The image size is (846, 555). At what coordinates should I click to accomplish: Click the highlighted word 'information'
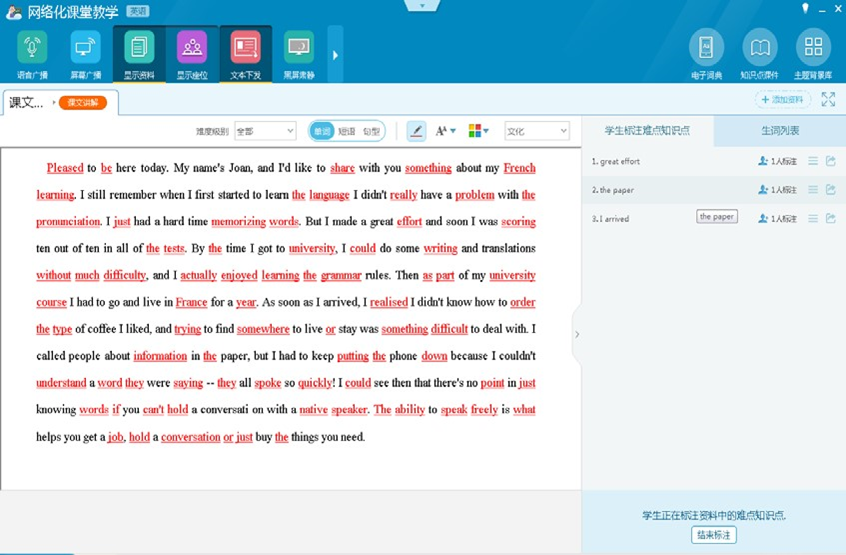(160, 356)
